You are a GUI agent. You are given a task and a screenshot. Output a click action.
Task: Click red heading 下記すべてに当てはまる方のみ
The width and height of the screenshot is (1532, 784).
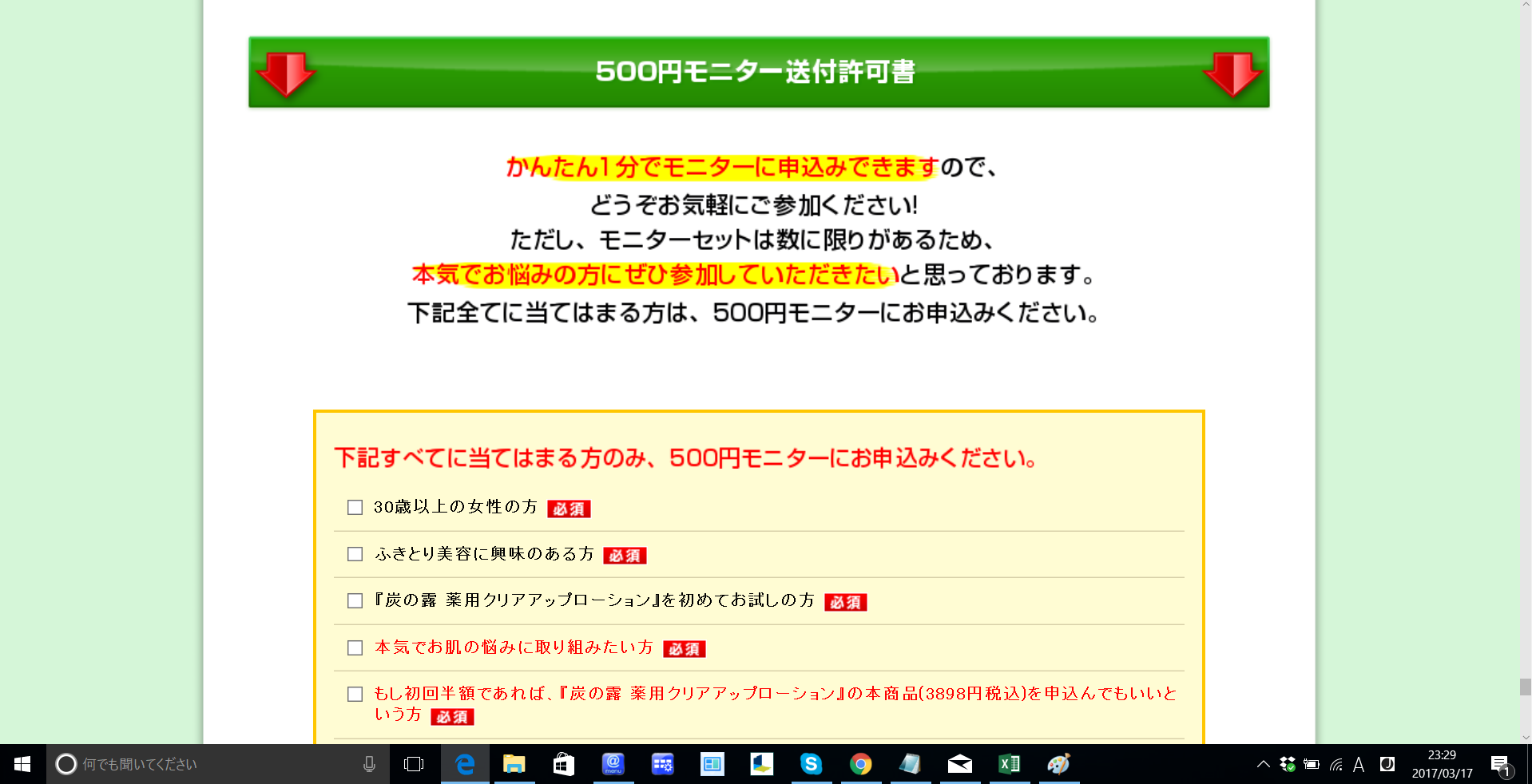point(687,458)
